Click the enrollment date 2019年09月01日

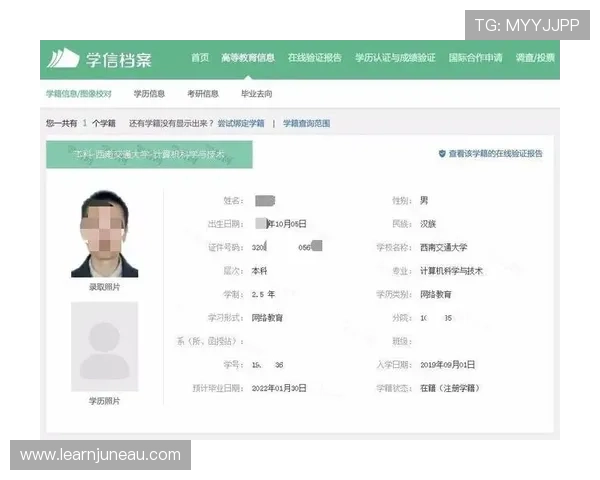pos(448,365)
